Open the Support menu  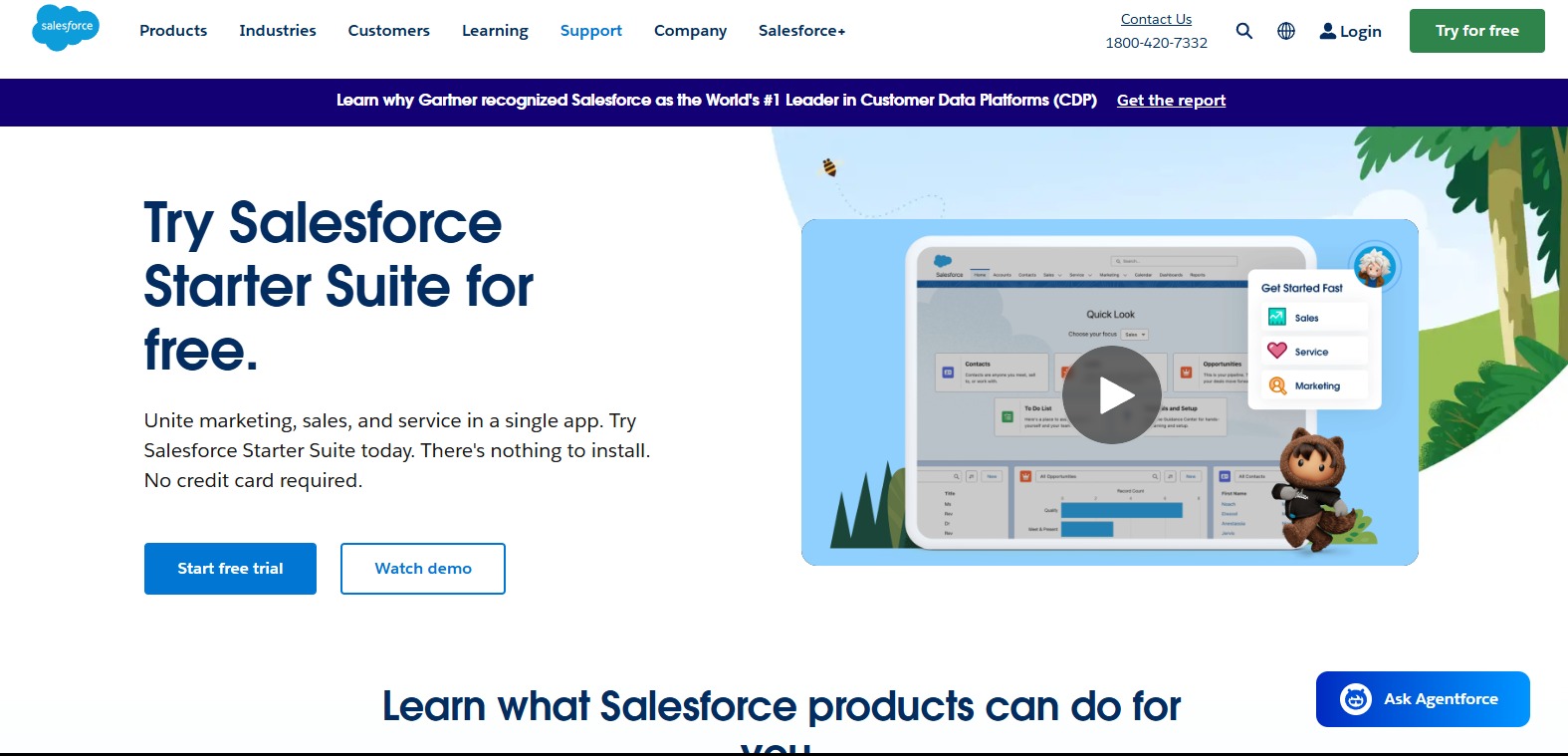point(591,31)
